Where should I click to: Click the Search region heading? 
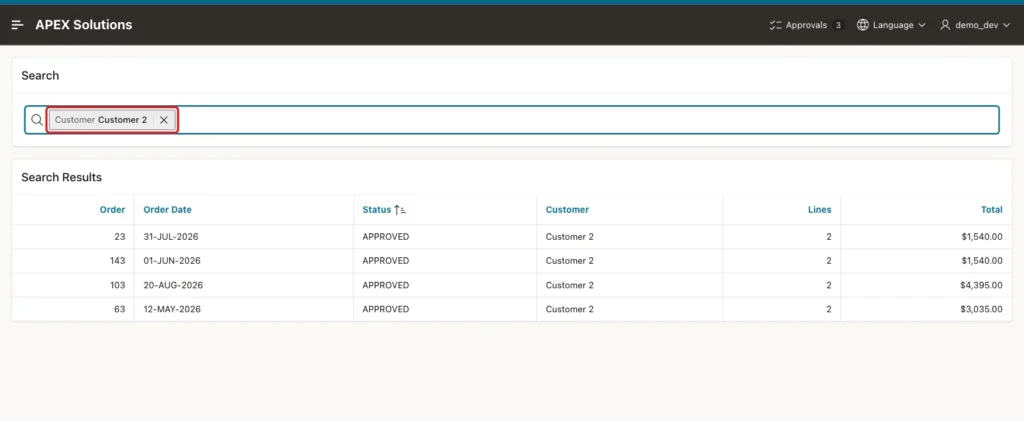[40, 75]
